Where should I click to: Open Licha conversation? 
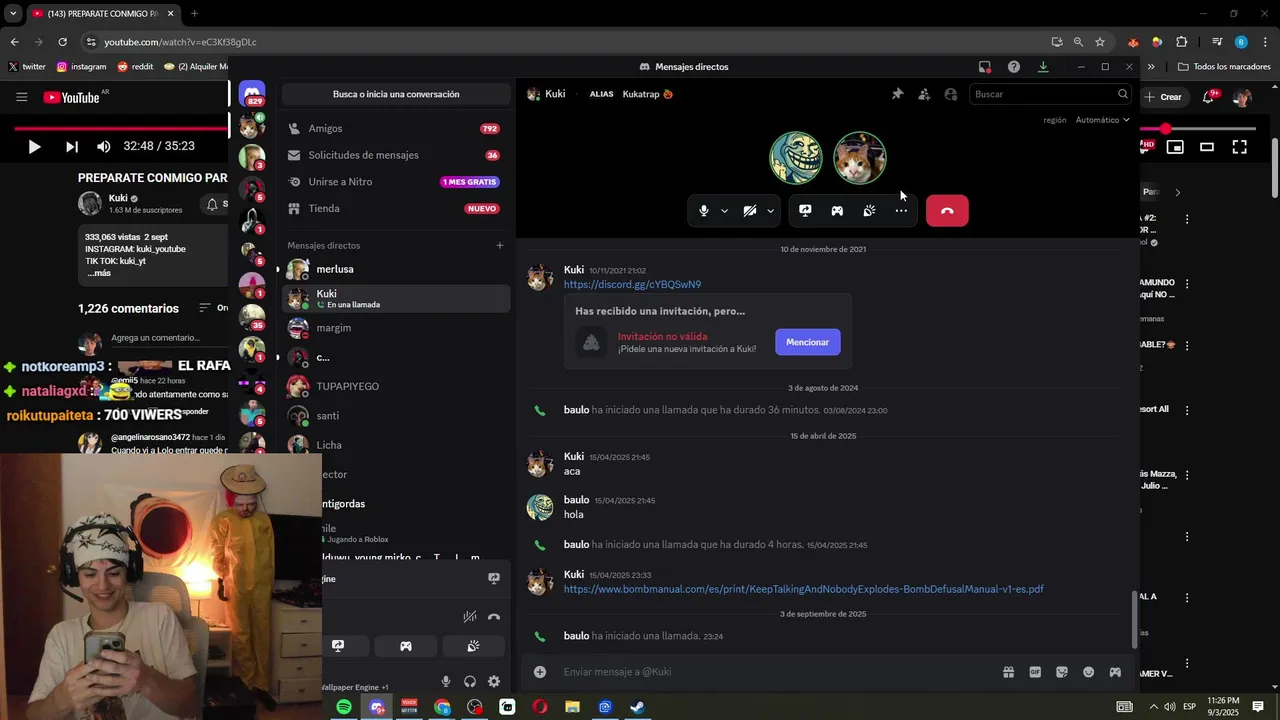[x=396, y=445]
